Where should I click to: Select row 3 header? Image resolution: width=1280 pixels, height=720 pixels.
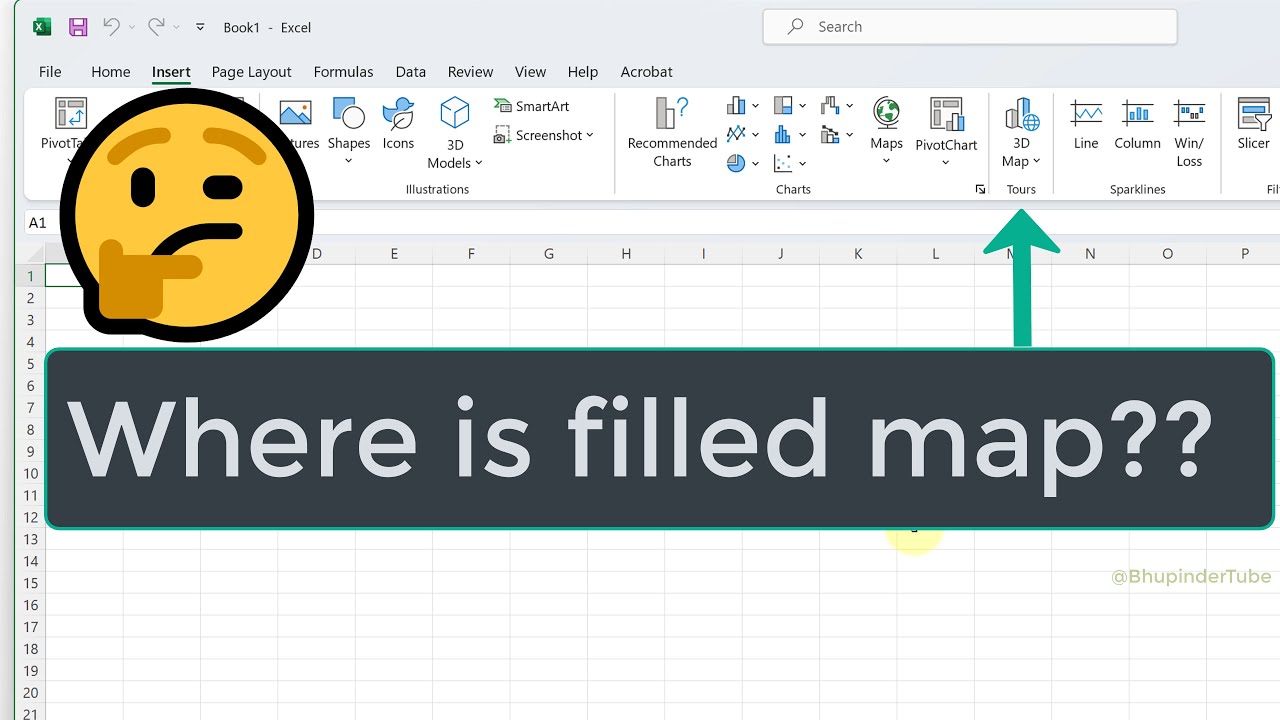31,320
